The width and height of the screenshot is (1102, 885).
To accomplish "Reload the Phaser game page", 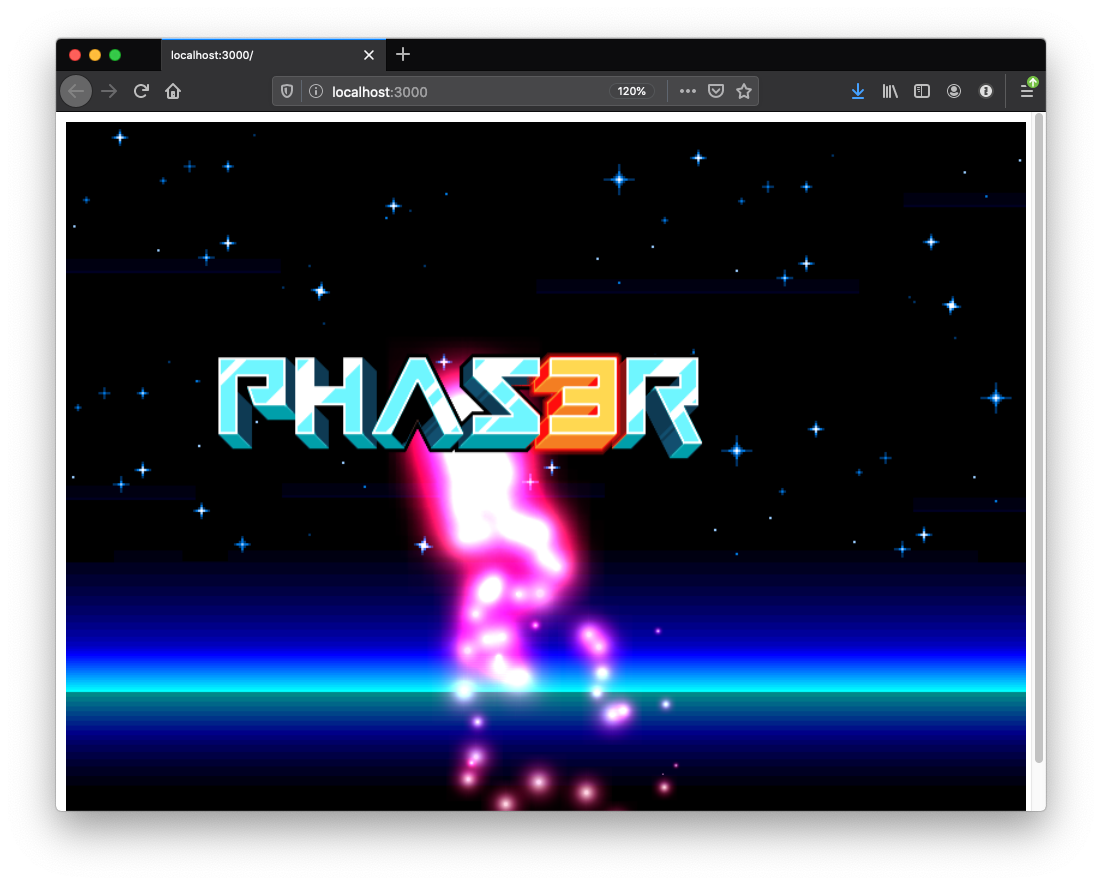I will (140, 91).
